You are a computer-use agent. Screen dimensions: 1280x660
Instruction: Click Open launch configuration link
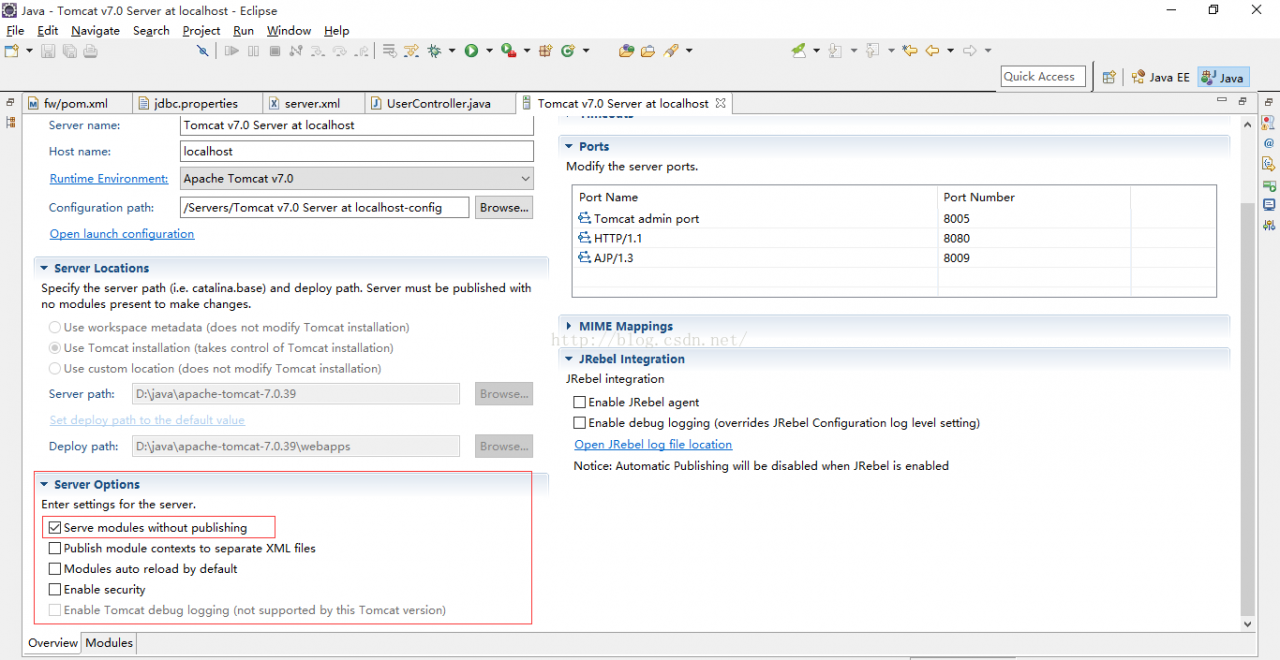(122, 234)
